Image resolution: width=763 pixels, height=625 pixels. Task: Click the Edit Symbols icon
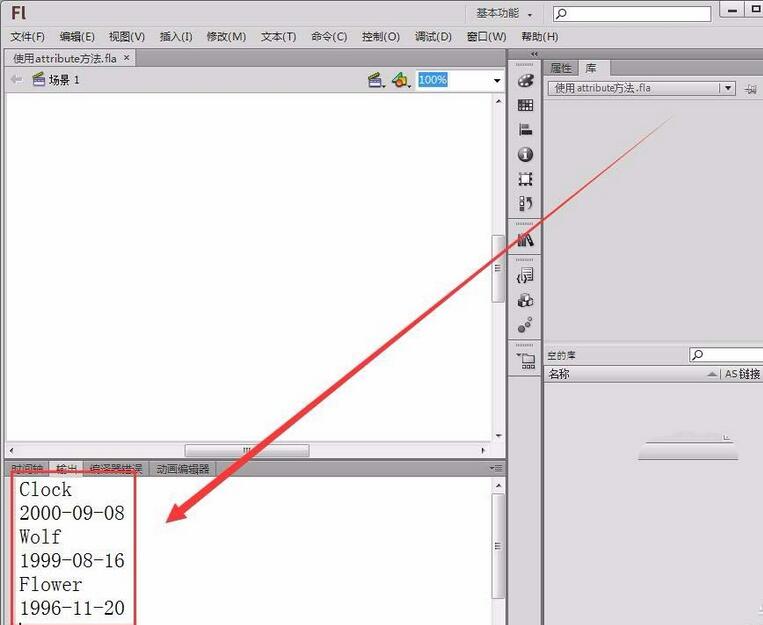(400, 80)
